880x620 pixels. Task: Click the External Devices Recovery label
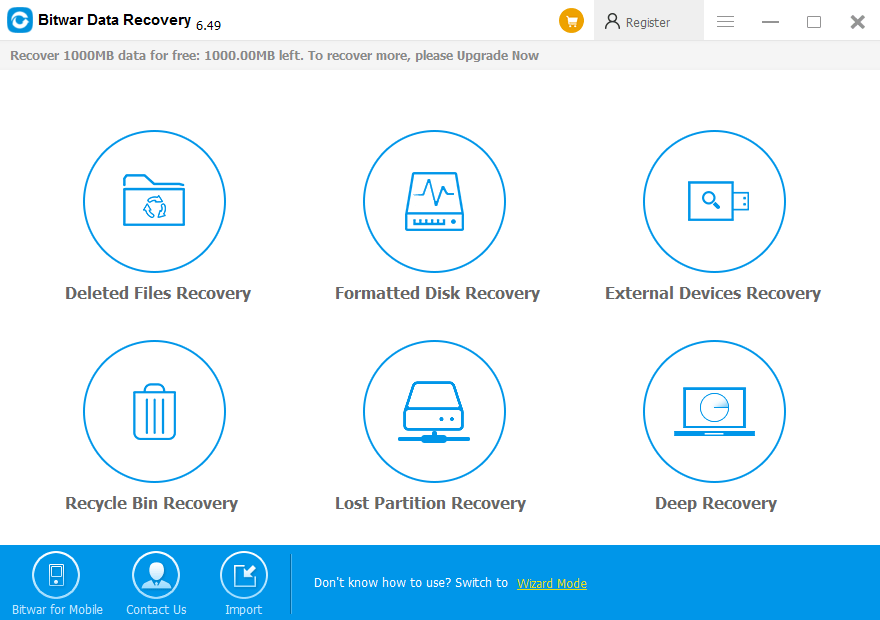tap(713, 293)
